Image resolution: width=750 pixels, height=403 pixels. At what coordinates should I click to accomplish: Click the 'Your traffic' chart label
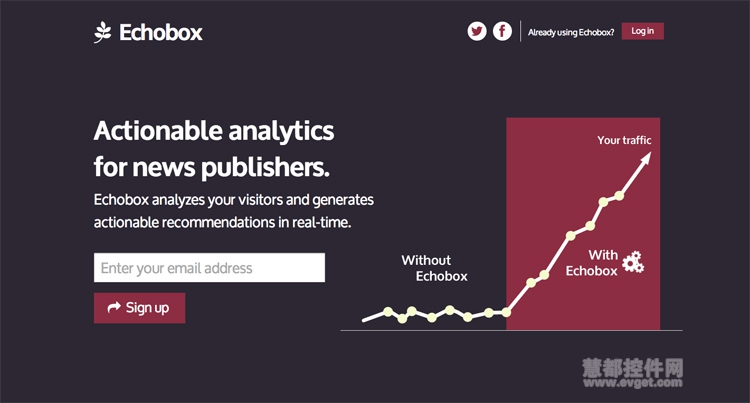tap(624, 140)
